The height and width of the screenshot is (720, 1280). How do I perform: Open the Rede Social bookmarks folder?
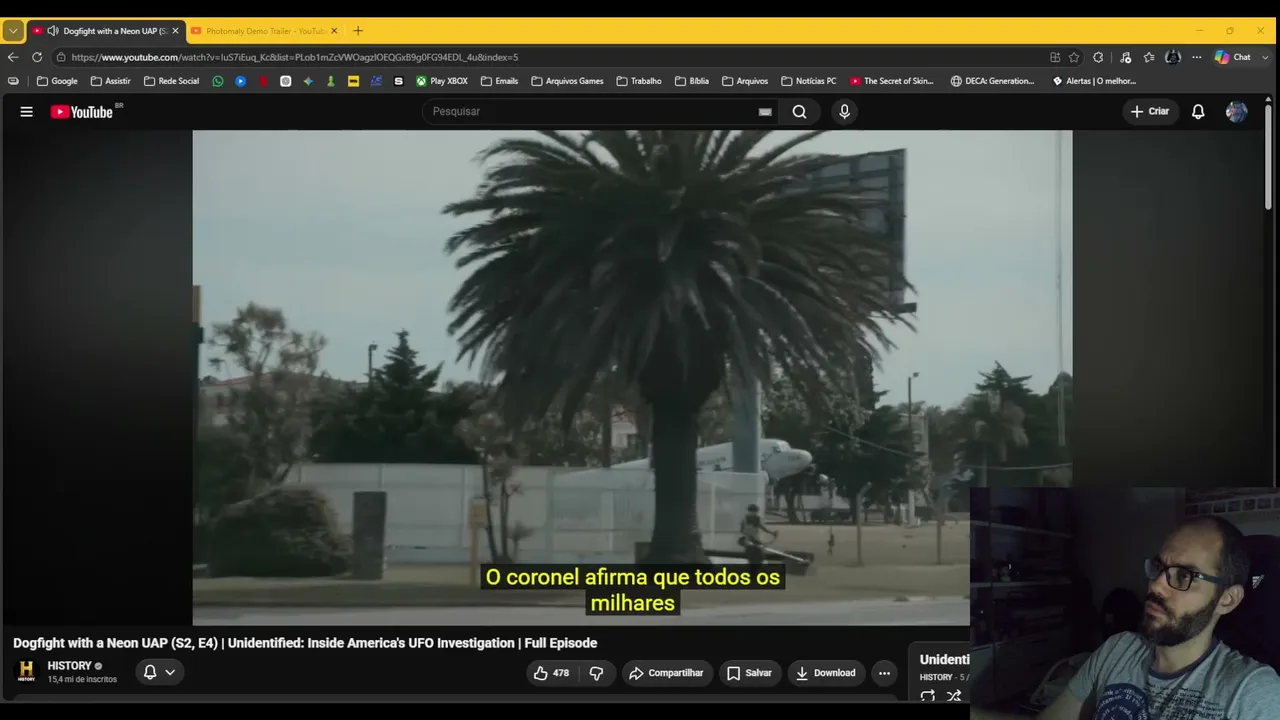click(x=171, y=81)
